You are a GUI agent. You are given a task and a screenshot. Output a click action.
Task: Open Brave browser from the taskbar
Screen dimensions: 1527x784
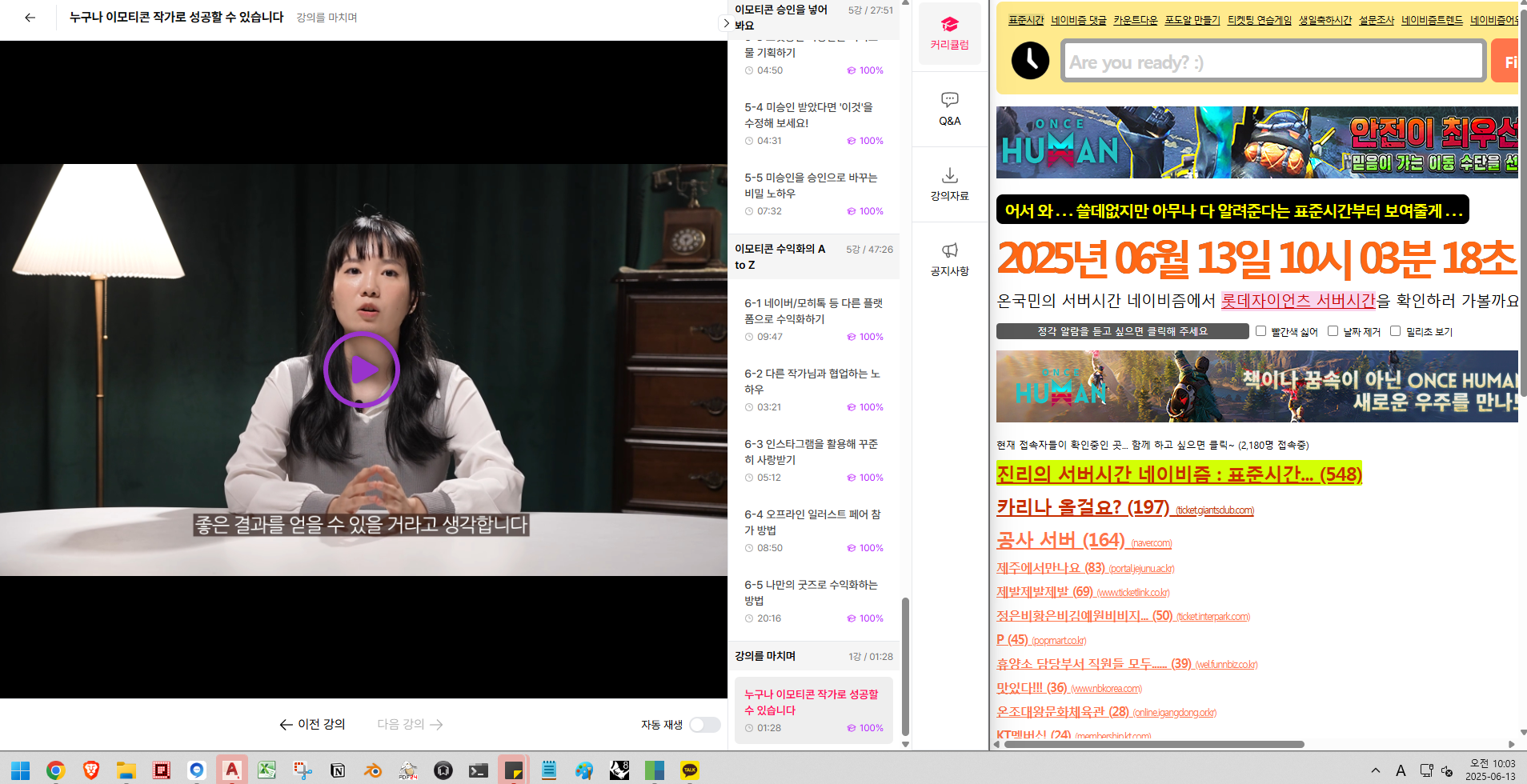click(x=90, y=770)
